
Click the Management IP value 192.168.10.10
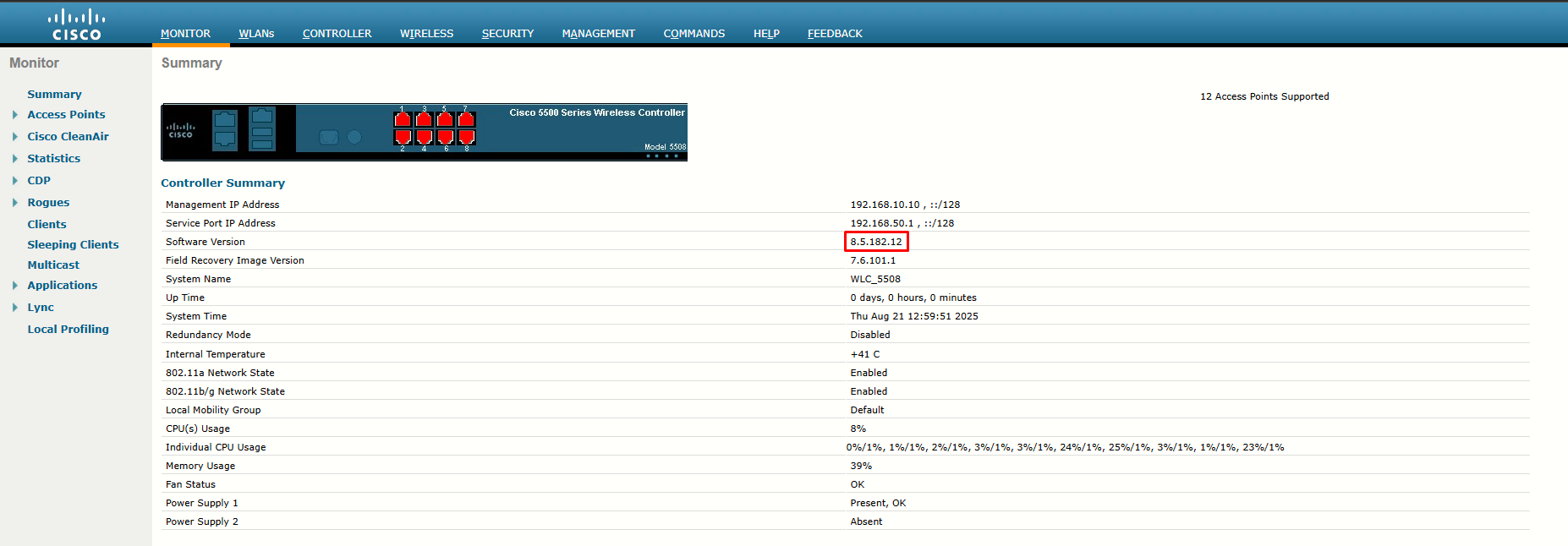coord(885,205)
